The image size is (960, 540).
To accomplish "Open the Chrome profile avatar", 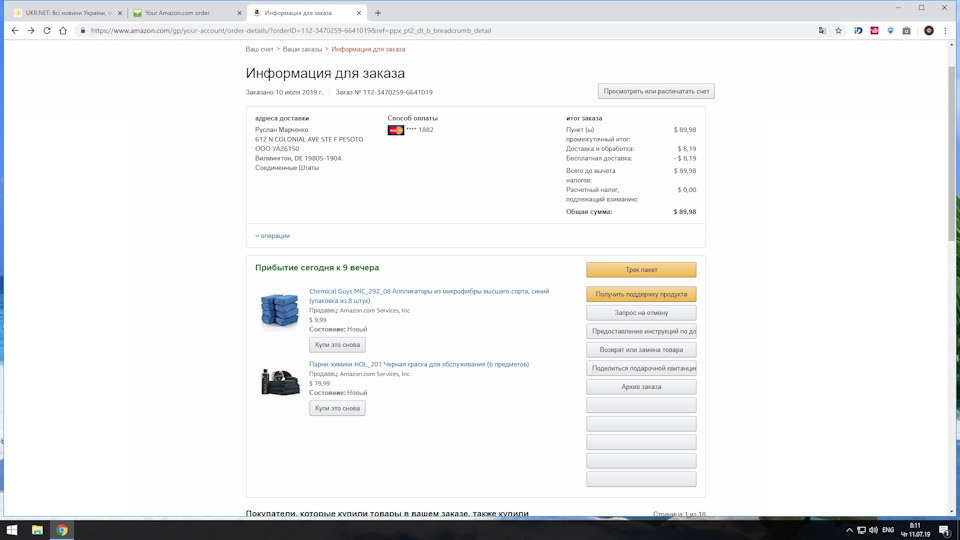I will (x=929, y=31).
